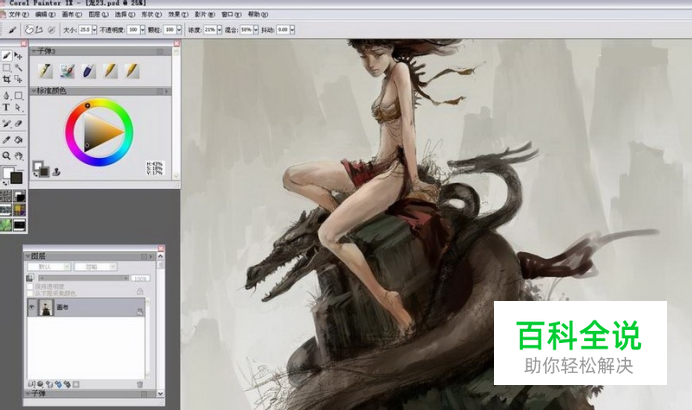
Task: Click the layer commands icon at panel bottom
Action: [31, 384]
